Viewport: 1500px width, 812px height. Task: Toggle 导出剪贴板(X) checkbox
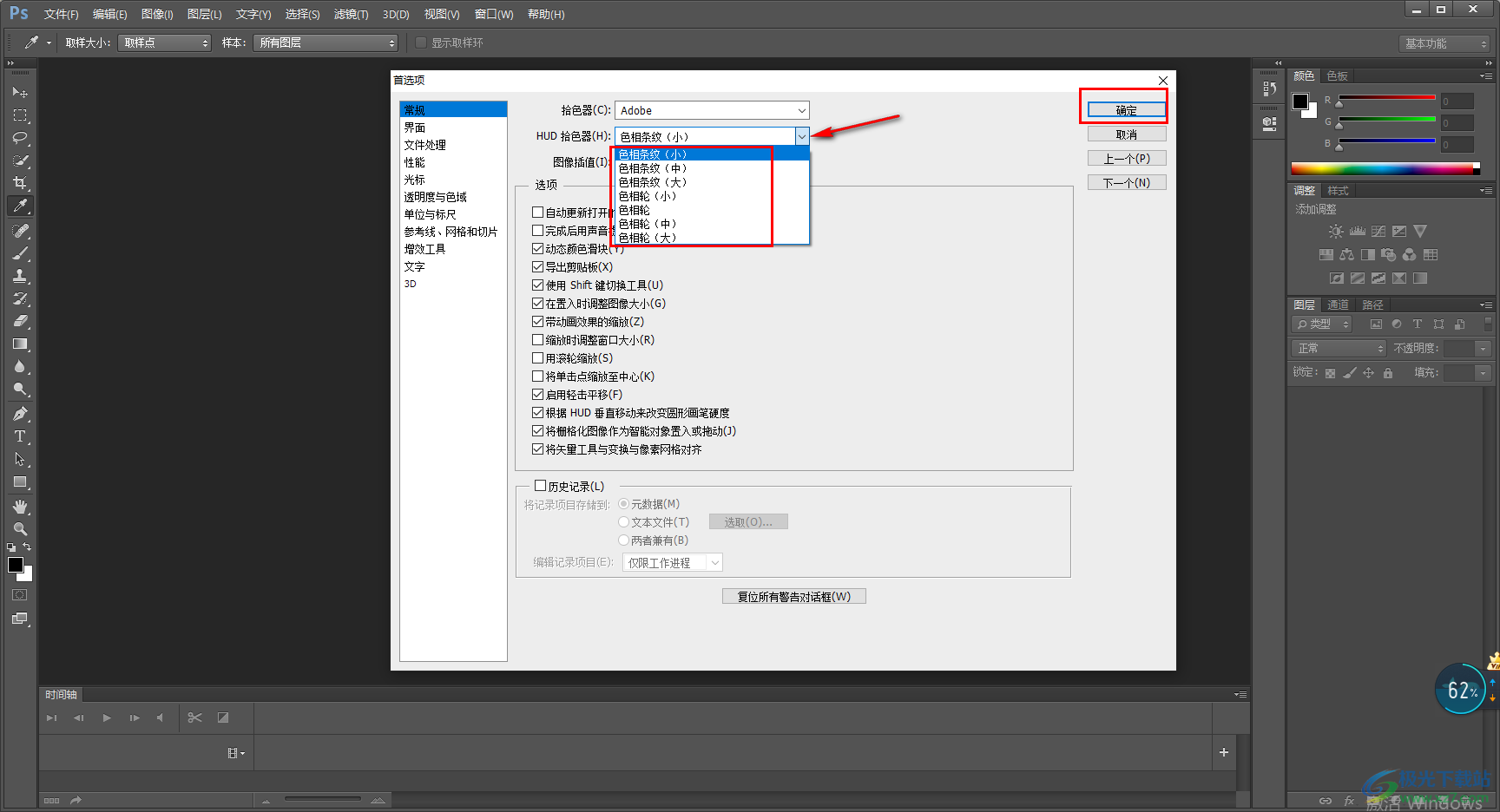pos(537,267)
